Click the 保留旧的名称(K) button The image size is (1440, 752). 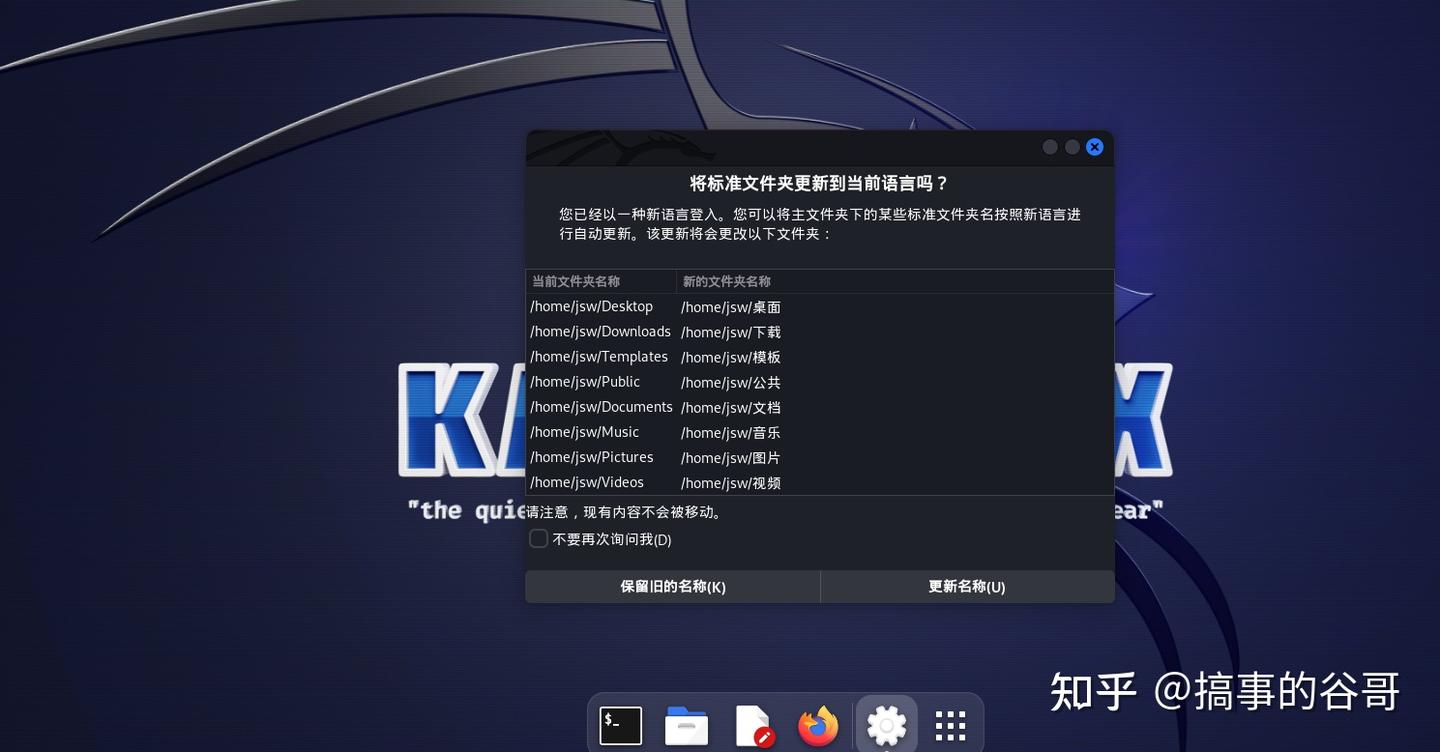[672, 586]
